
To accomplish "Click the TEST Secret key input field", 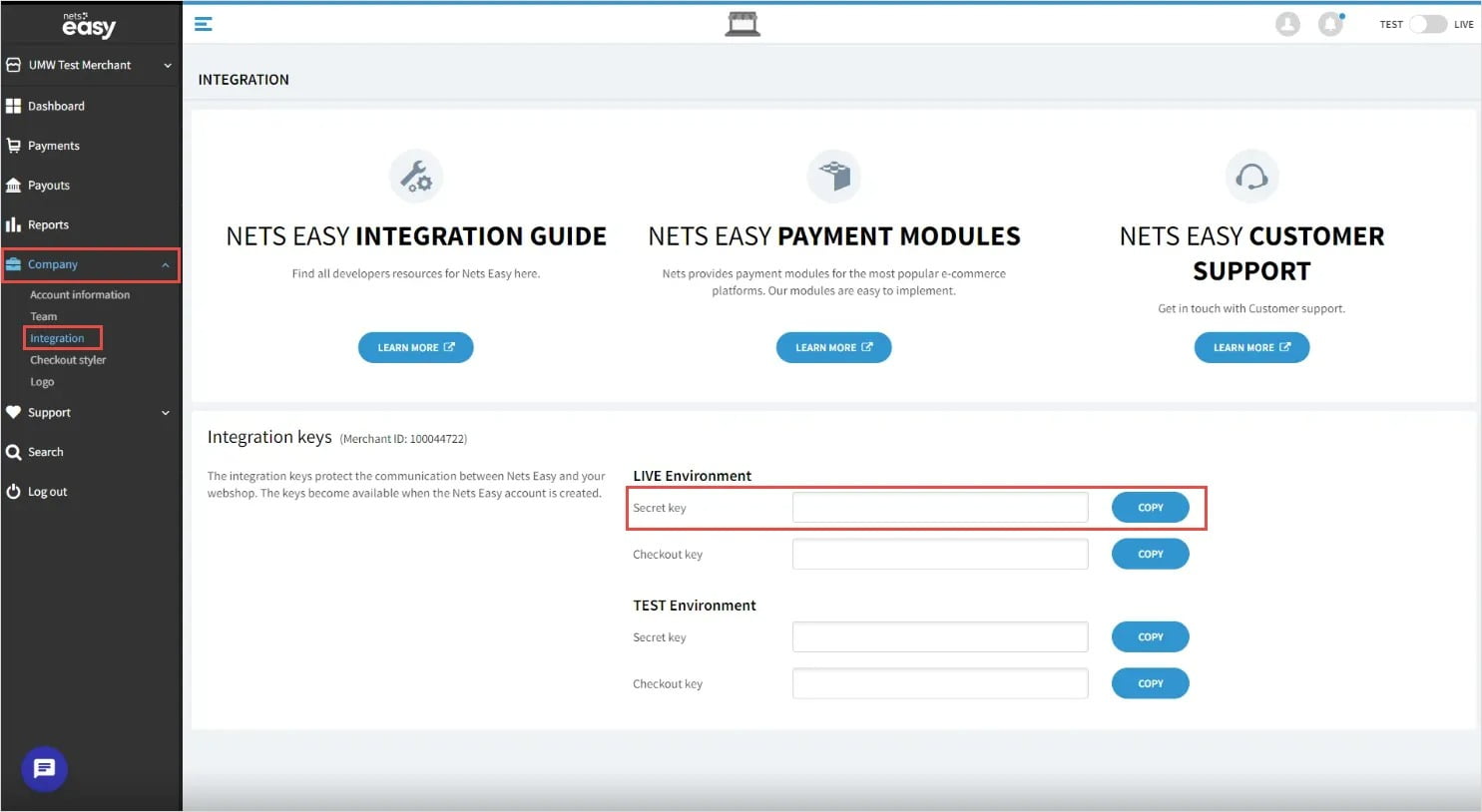I will [x=940, y=636].
